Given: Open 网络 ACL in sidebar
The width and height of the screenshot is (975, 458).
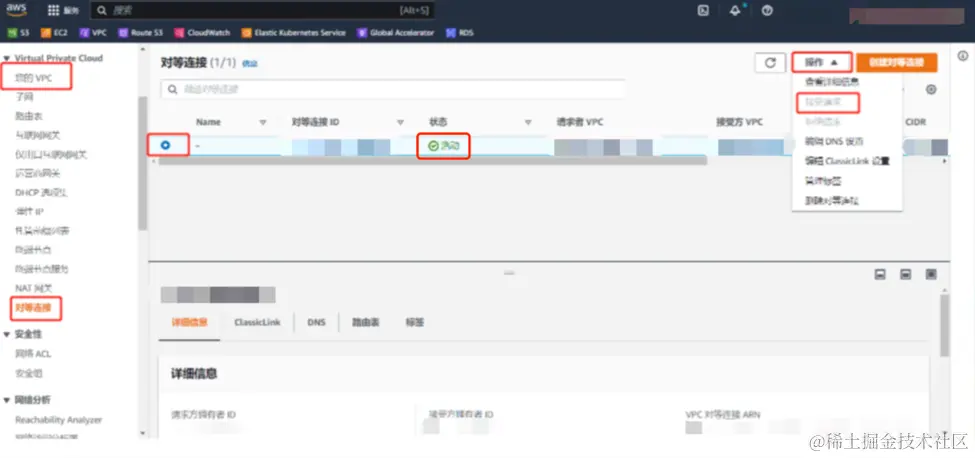Looking at the screenshot, I should (33, 354).
